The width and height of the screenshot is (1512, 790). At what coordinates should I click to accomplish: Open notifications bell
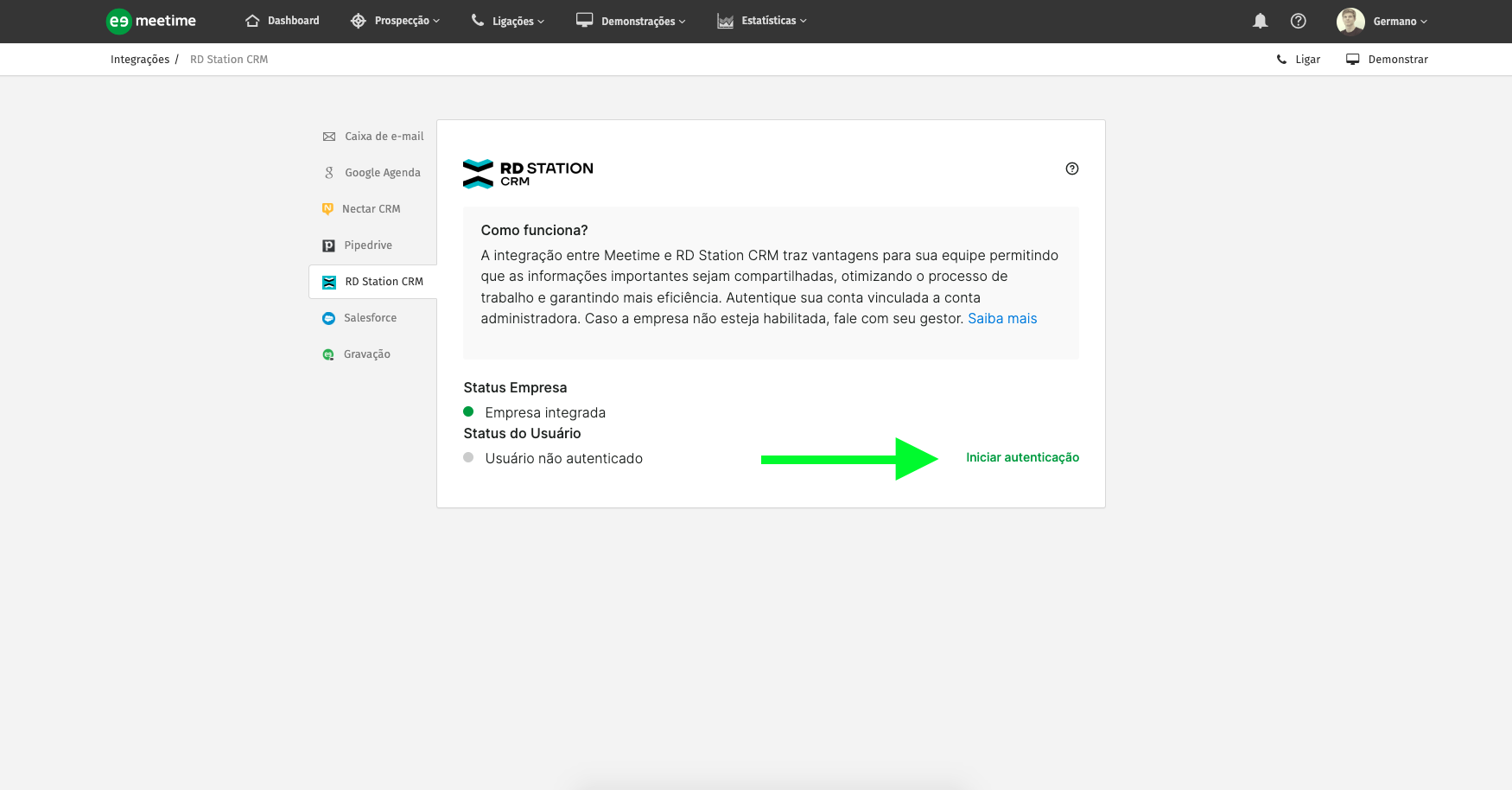click(x=1261, y=21)
